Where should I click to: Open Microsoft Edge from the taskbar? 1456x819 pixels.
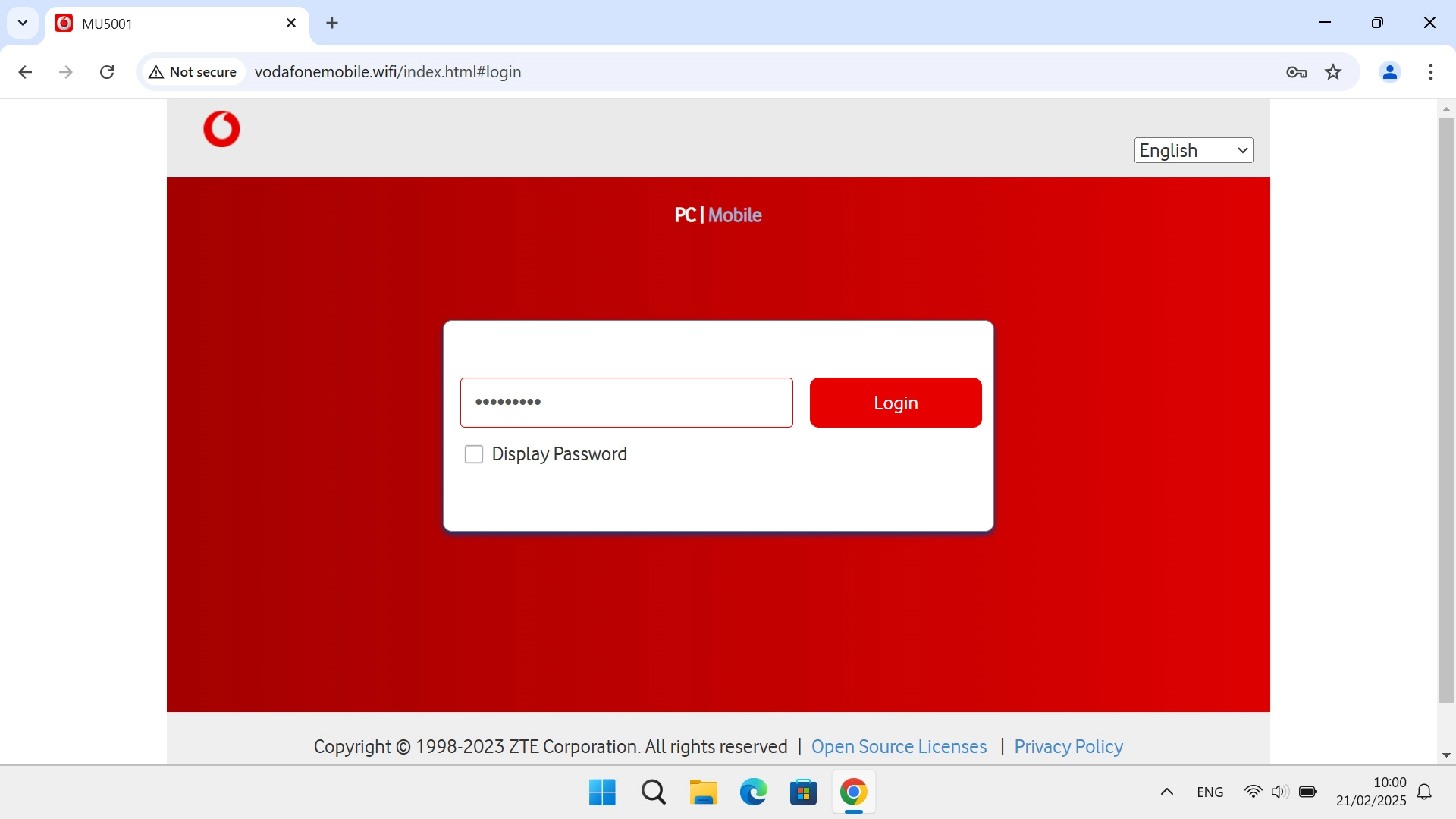tap(753, 792)
